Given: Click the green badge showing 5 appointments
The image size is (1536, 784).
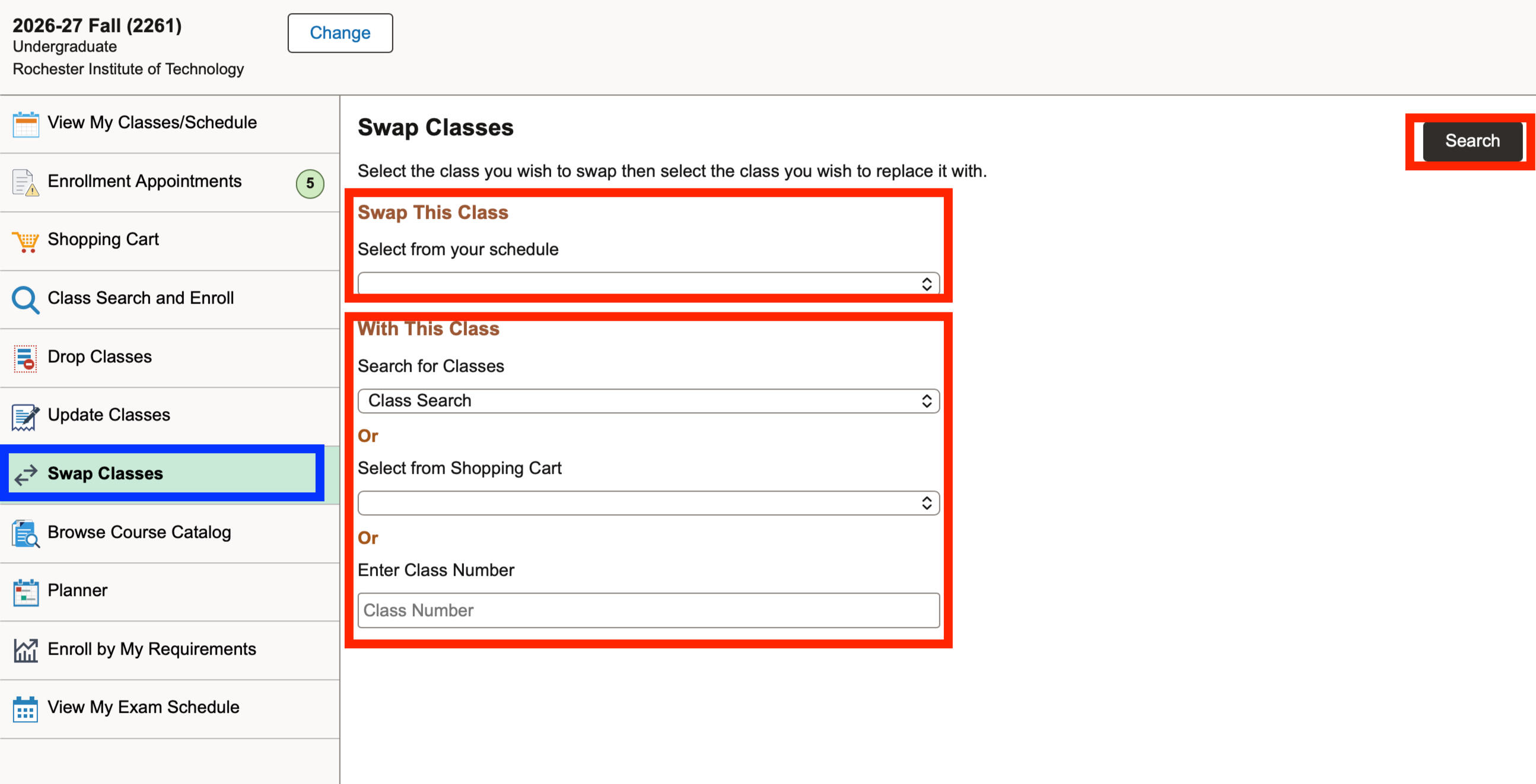Looking at the screenshot, I should [x=309, y=184].
